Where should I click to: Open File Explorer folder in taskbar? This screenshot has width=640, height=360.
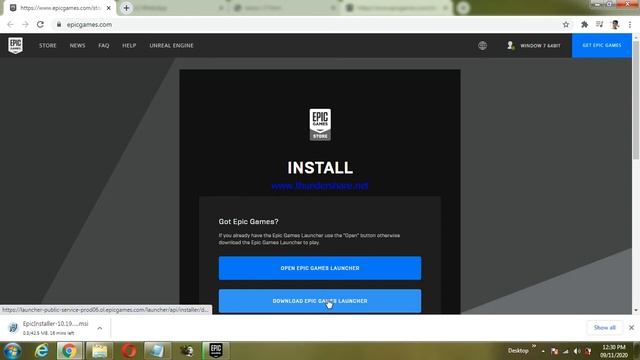pyautogui.click(x=99, y=351)
